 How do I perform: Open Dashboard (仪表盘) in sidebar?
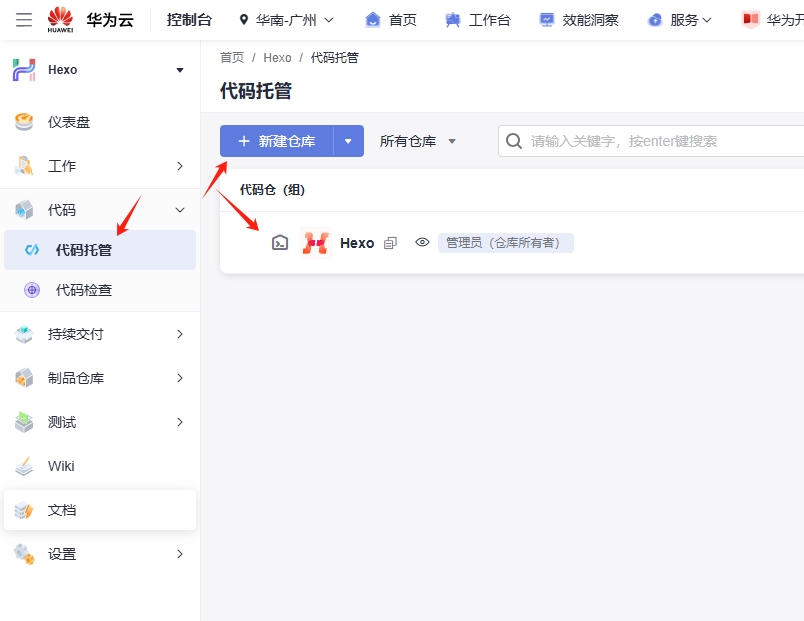point(68,122)
